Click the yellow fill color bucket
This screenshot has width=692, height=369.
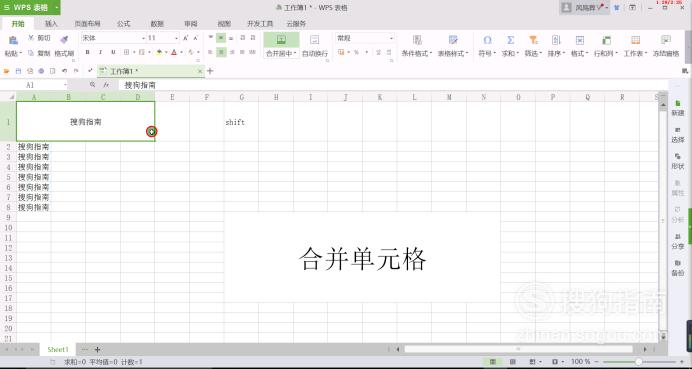coord(159,53)
